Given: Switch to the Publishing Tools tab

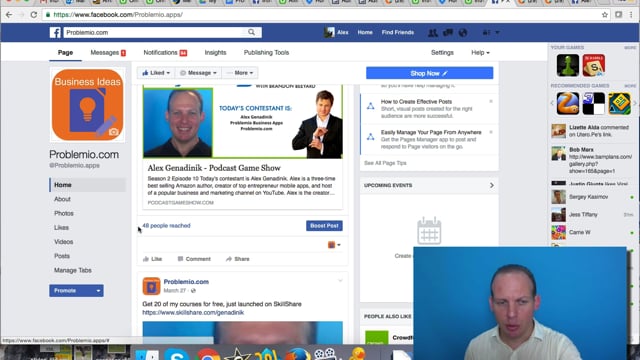Looking at the screenshot, I should click(x=267, y=53).
